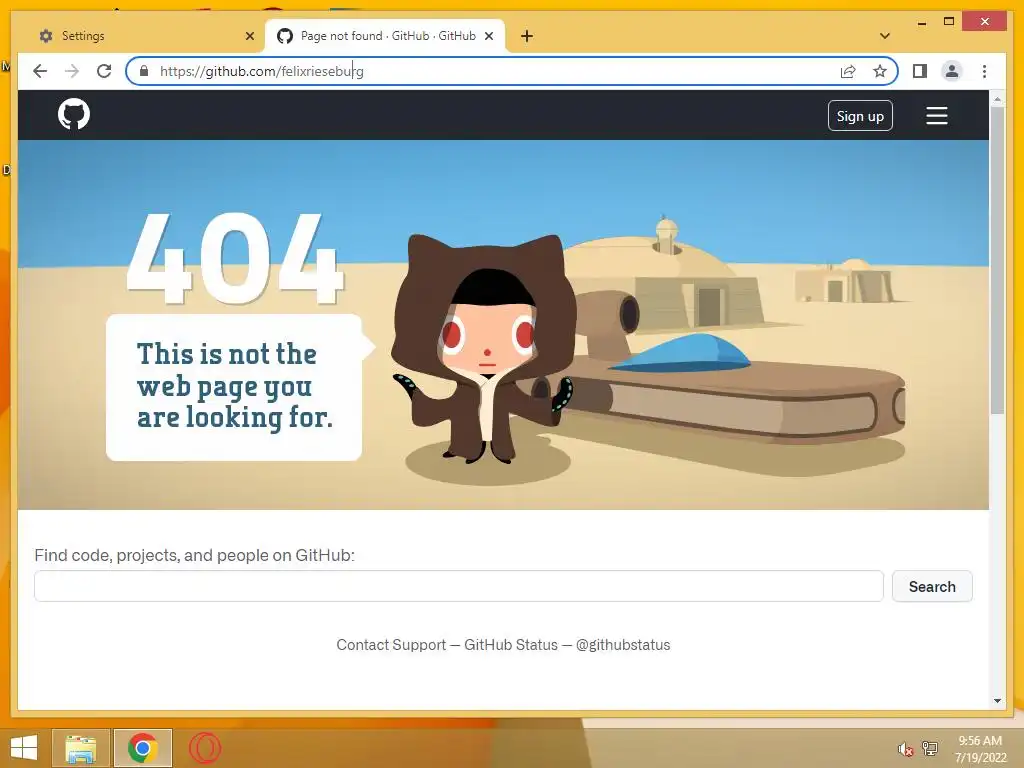Maximize the Chrome window

[x=949, y=22]
